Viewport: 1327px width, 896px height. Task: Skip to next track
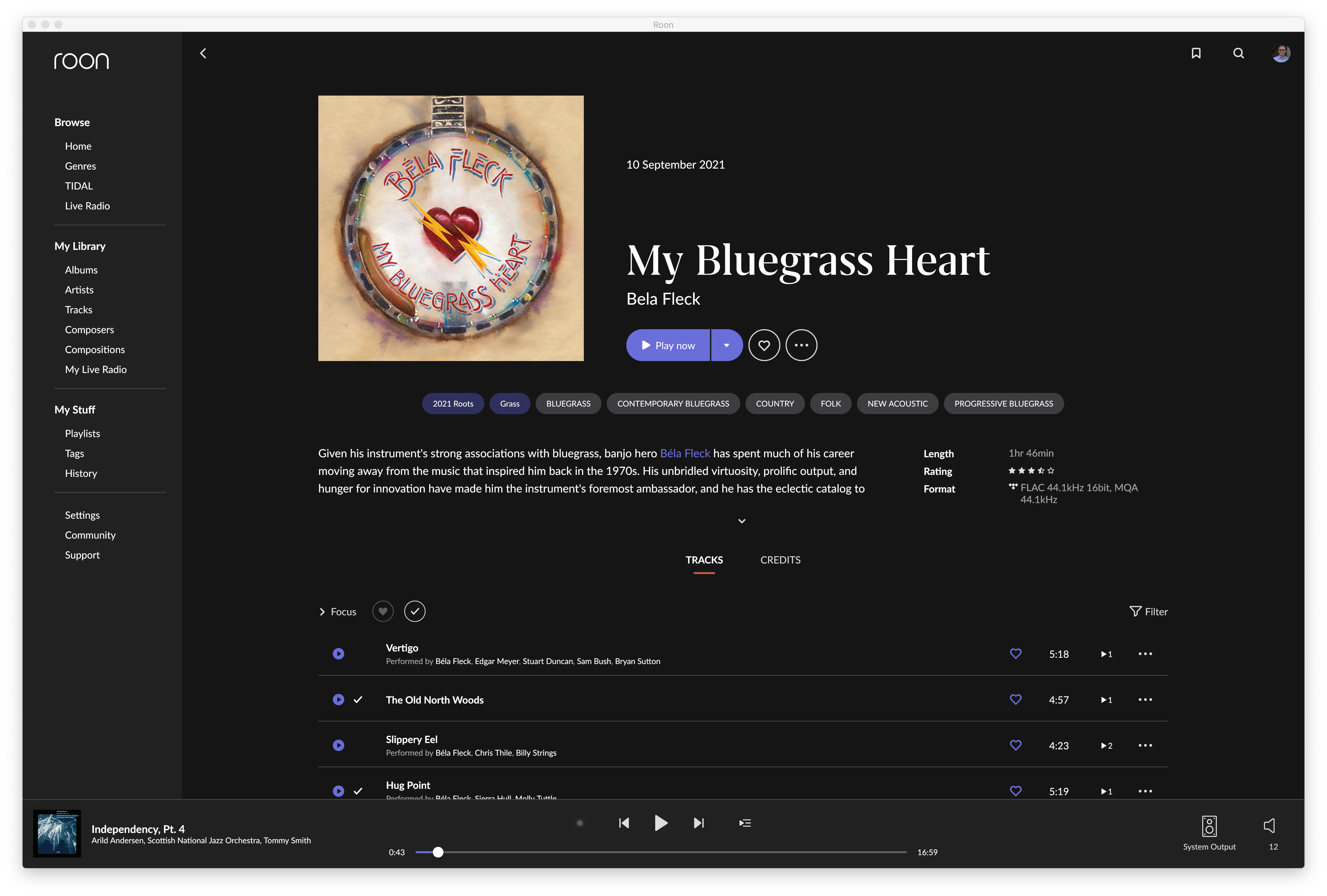pyautogui.click(x=699, y=822)
